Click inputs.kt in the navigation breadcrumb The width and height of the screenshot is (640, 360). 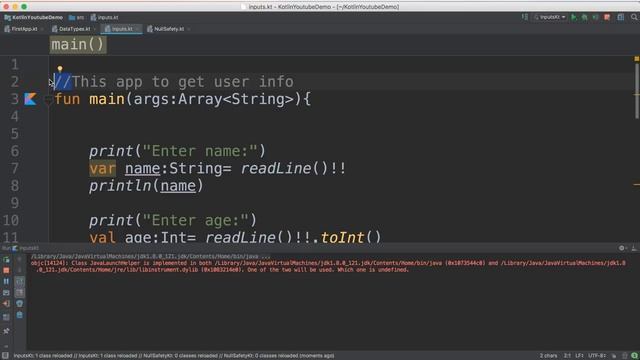pyautogui.click(x=104, y=18)
